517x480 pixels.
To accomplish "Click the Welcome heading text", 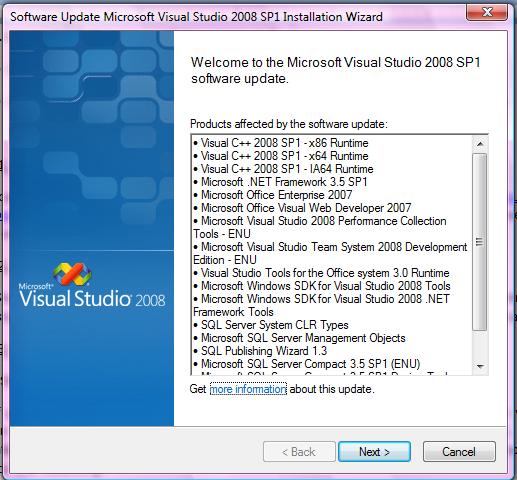I will (x=336, y=71).
